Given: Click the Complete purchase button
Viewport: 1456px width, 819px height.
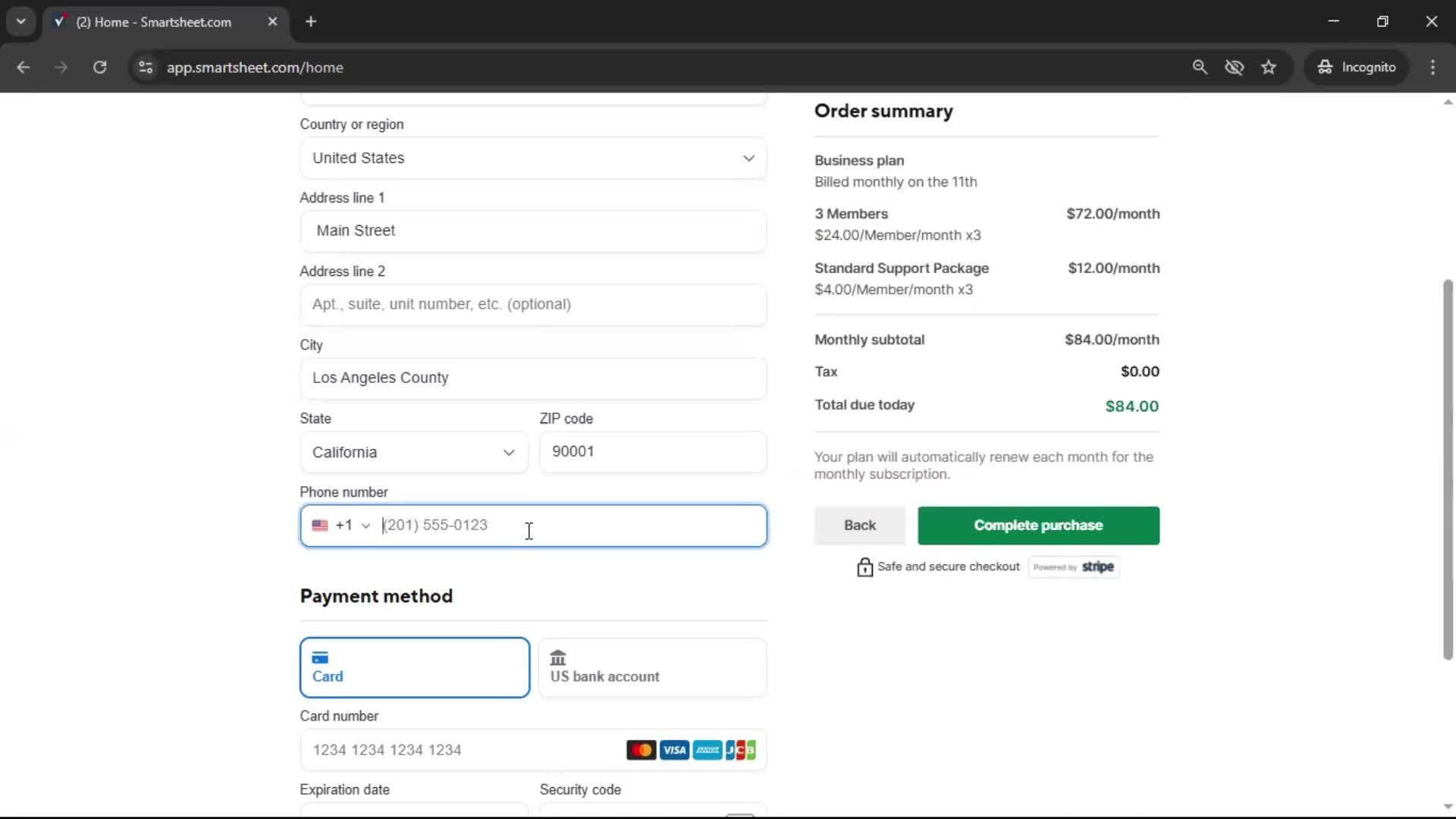Looking at the screenshot, I should pos(1037,526).
